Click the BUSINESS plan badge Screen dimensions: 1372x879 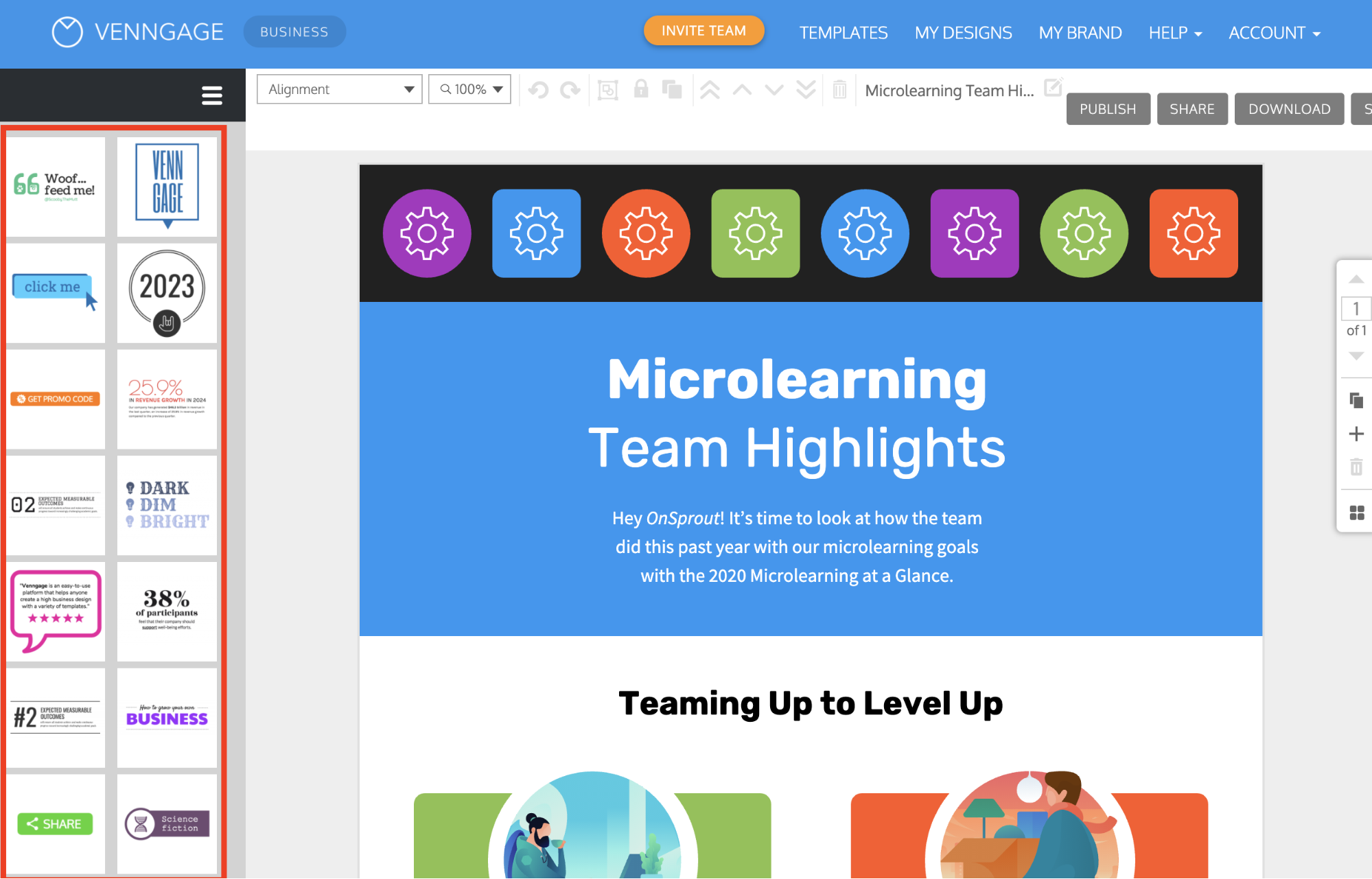pos(294,32)
